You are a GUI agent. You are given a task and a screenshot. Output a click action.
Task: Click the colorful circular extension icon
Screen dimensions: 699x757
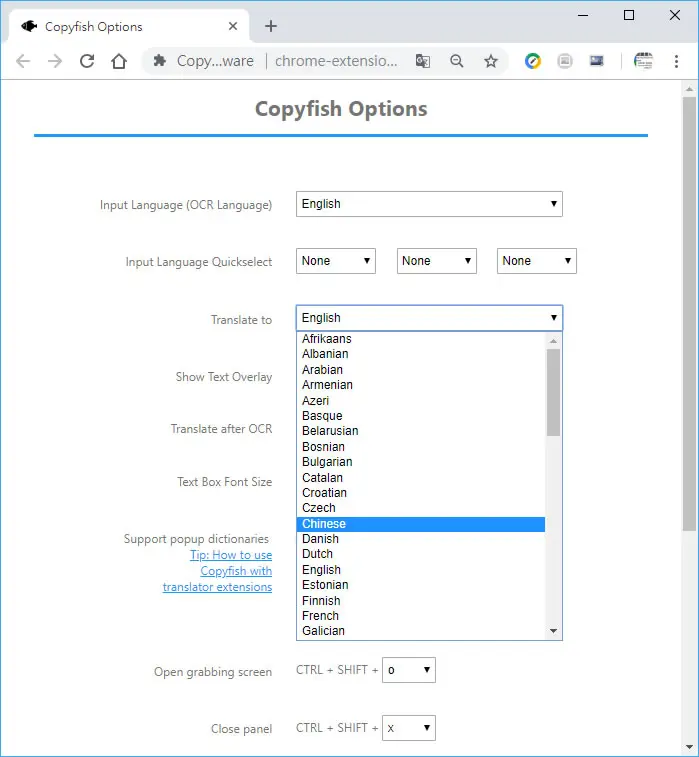coord(533,61)
